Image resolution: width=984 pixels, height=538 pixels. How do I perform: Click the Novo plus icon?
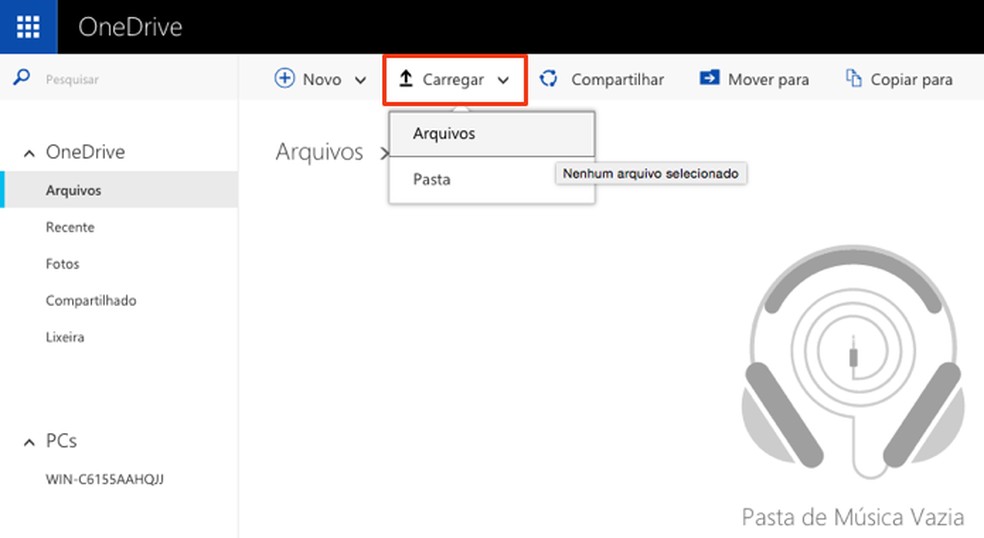pyautogui.click(x=284, y=78)
